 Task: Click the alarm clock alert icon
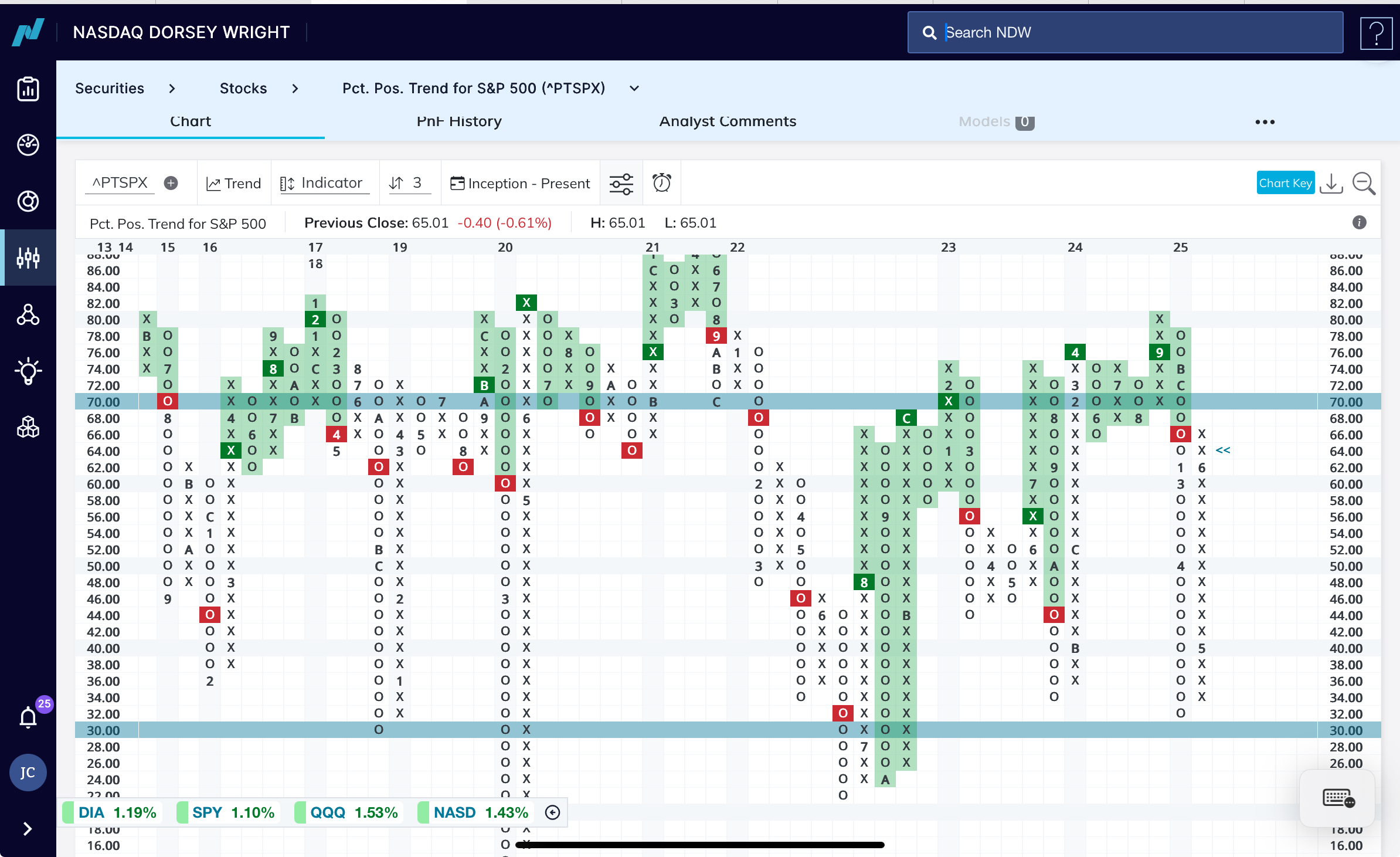(662, 183)
